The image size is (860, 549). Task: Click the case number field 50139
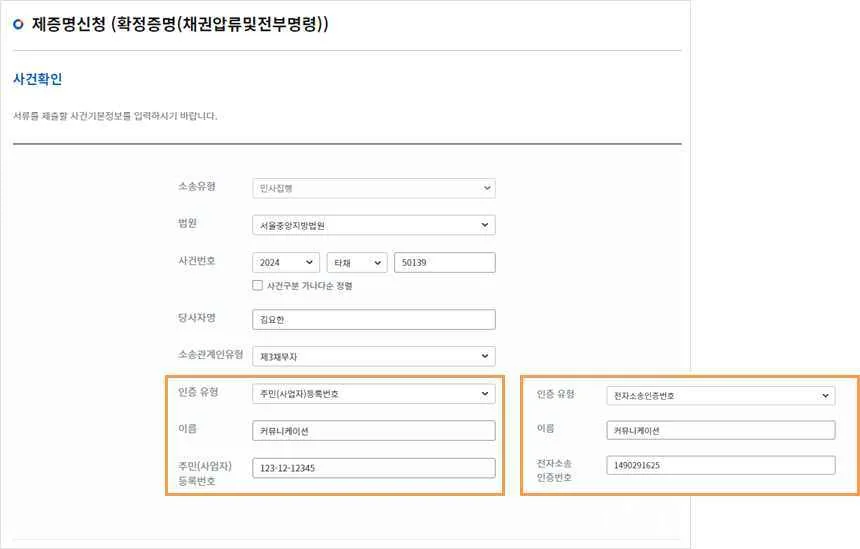coord(445,263)
